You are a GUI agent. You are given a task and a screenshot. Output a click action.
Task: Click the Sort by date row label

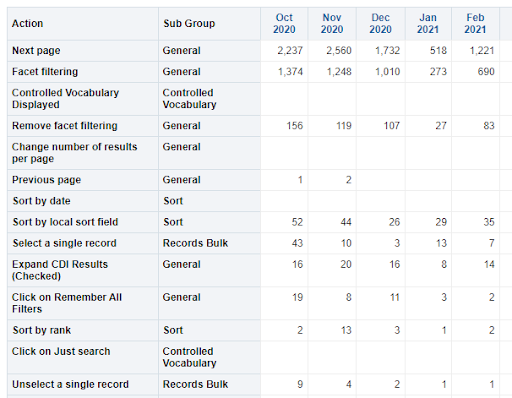(83, 201)
